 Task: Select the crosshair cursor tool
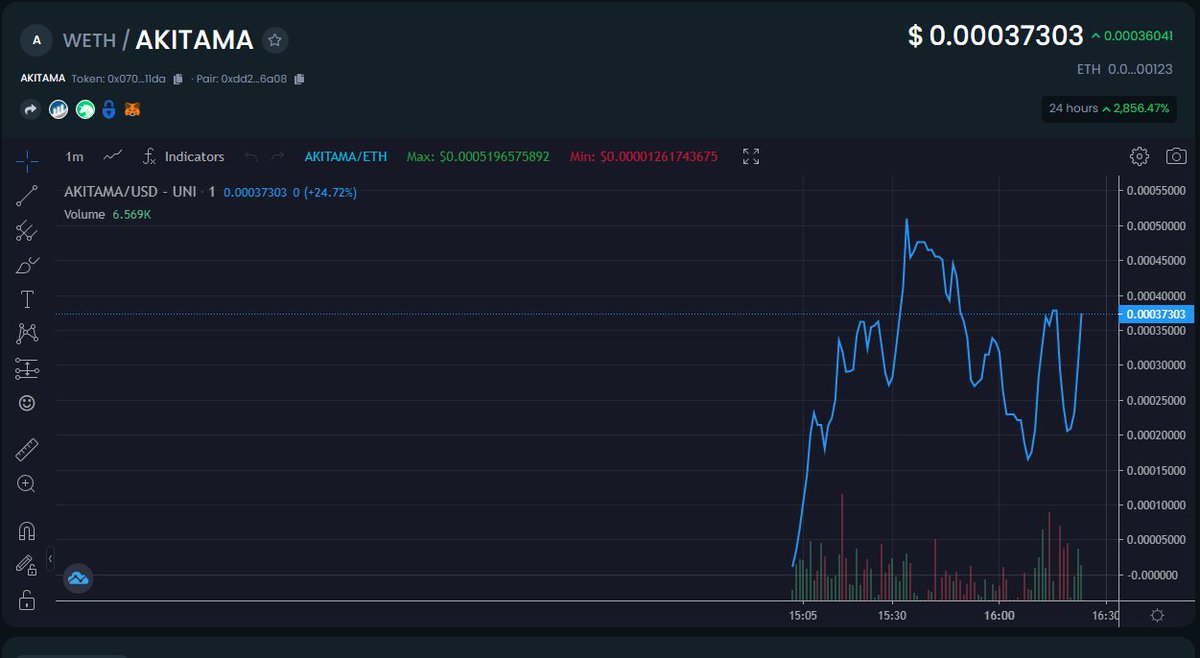(27, 159)
